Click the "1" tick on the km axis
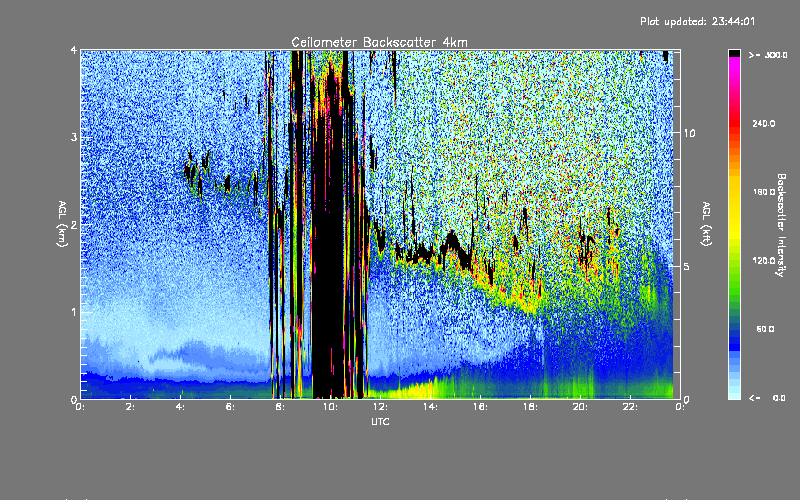The height and width of the screenshot is (500, 800). pyautogui.click(x=74, y=312)
